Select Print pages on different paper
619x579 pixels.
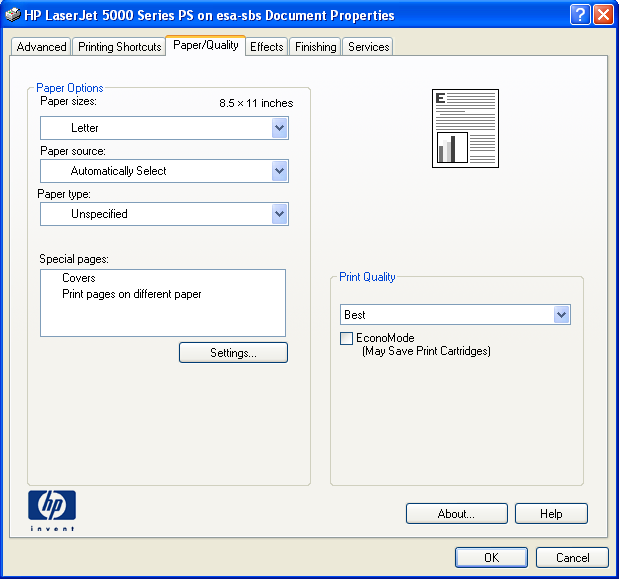(132, 294)
